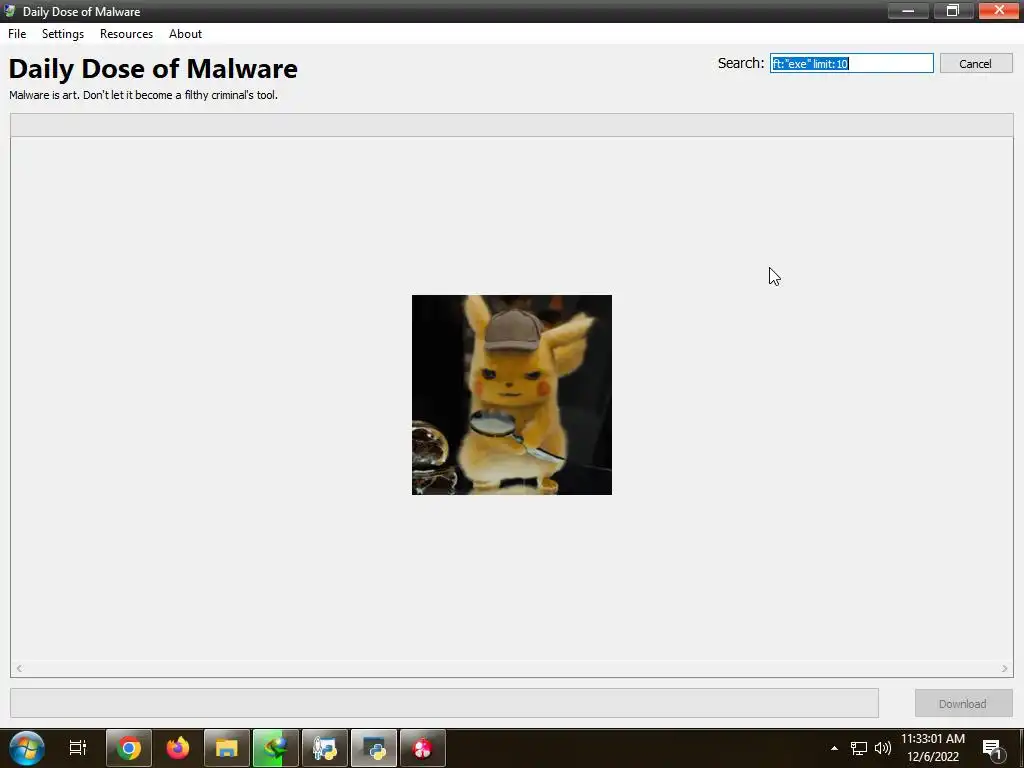Open File Explorer from taskbar

pyautogui.click(x=227, y=748)
